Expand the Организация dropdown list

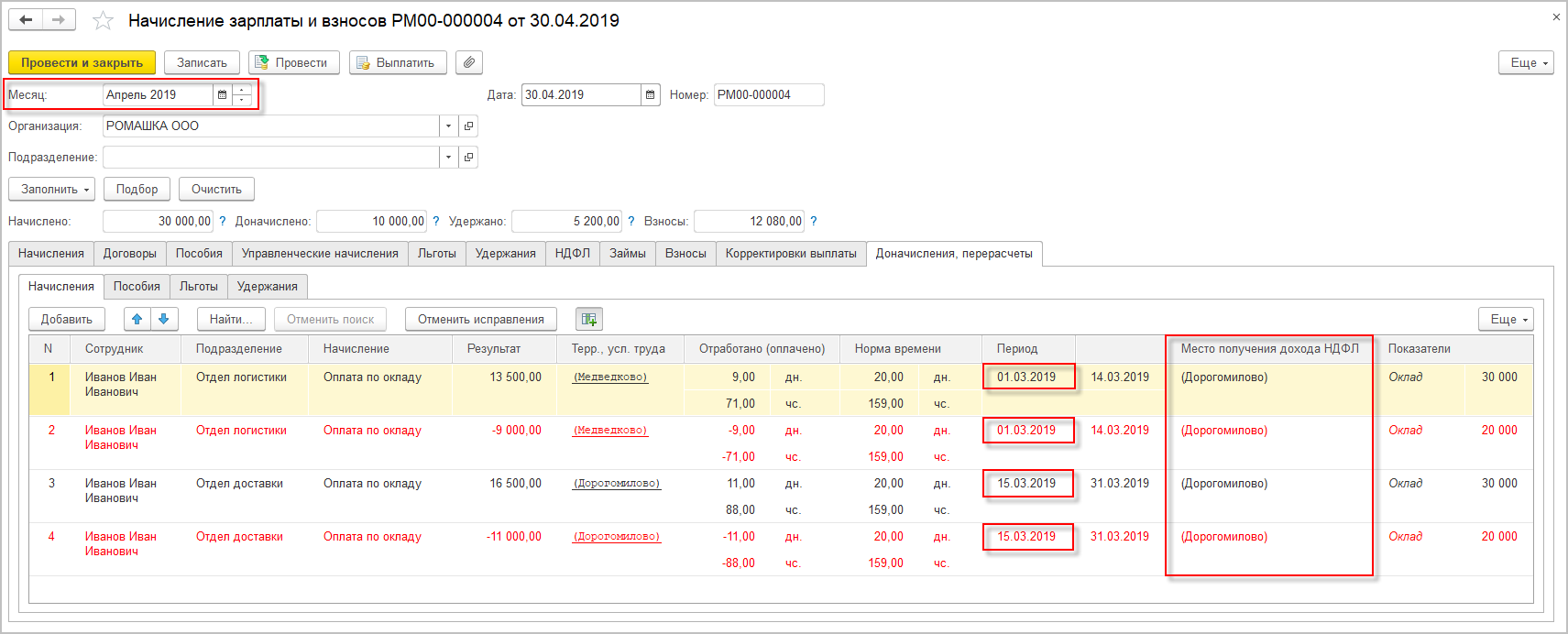click(x=448, y=126)
